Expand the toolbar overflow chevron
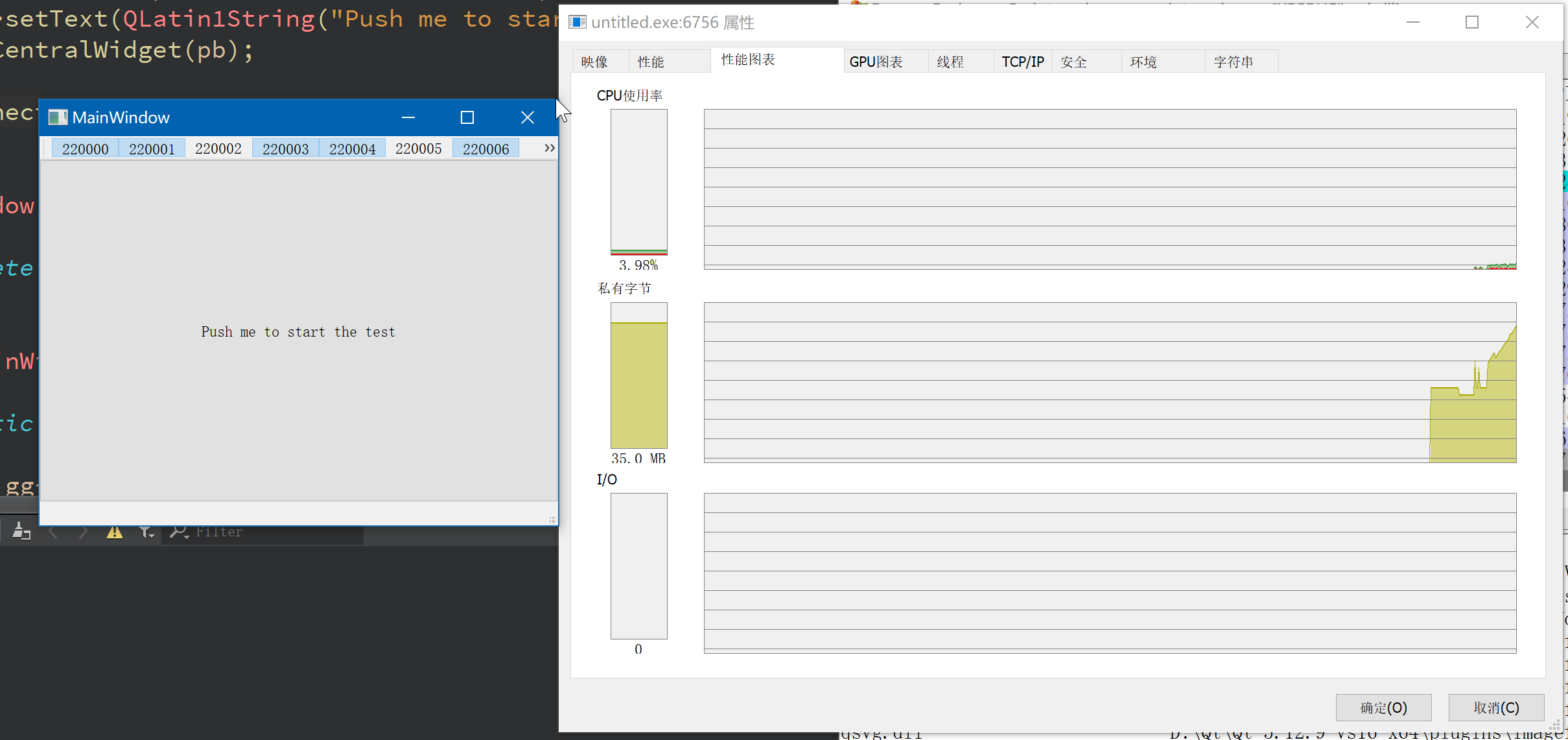The width and height of the screenshot is (1568, 740). [x=549, y=149]
